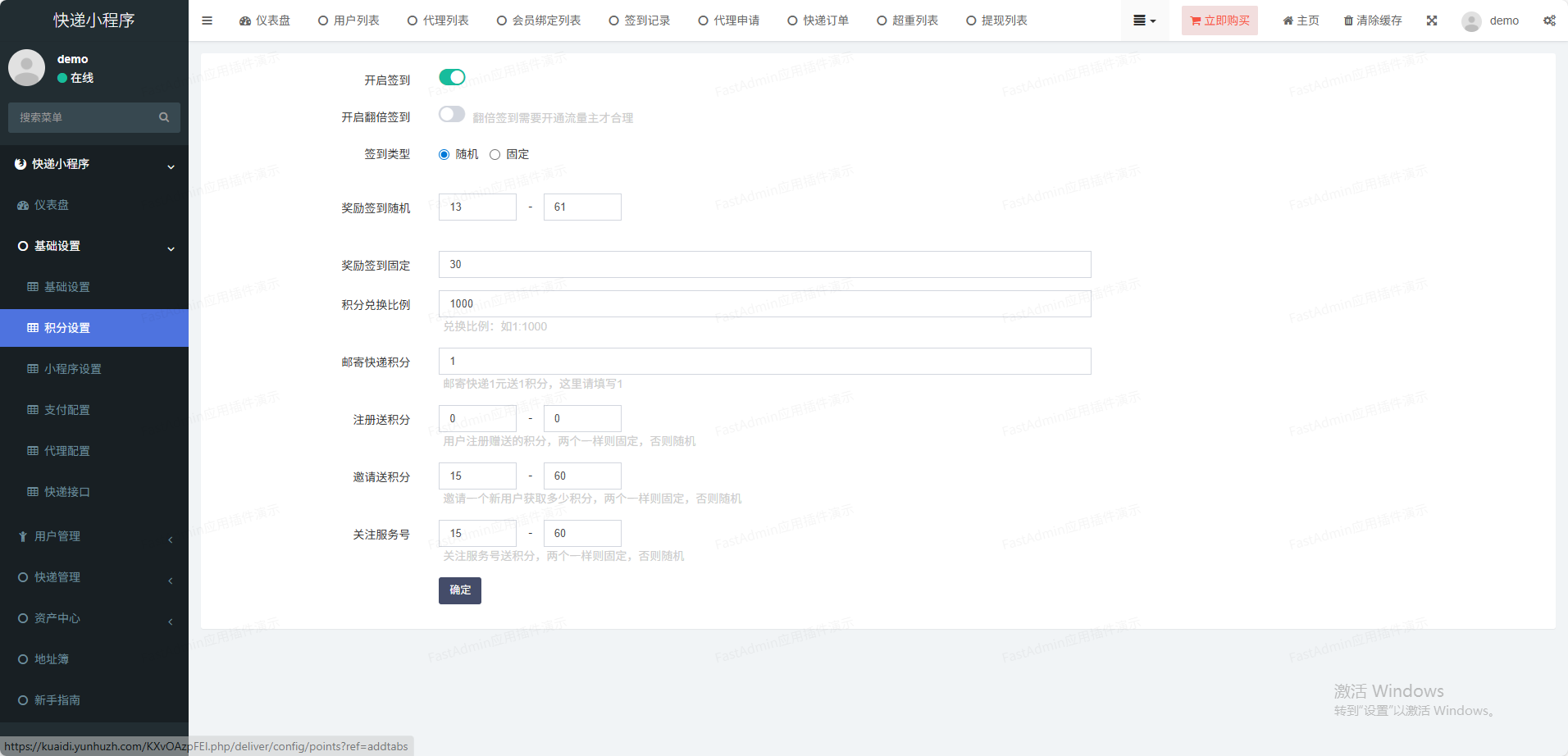Select the 随机 radio option
Screen dimensions: 1568x756
point(444,154)
